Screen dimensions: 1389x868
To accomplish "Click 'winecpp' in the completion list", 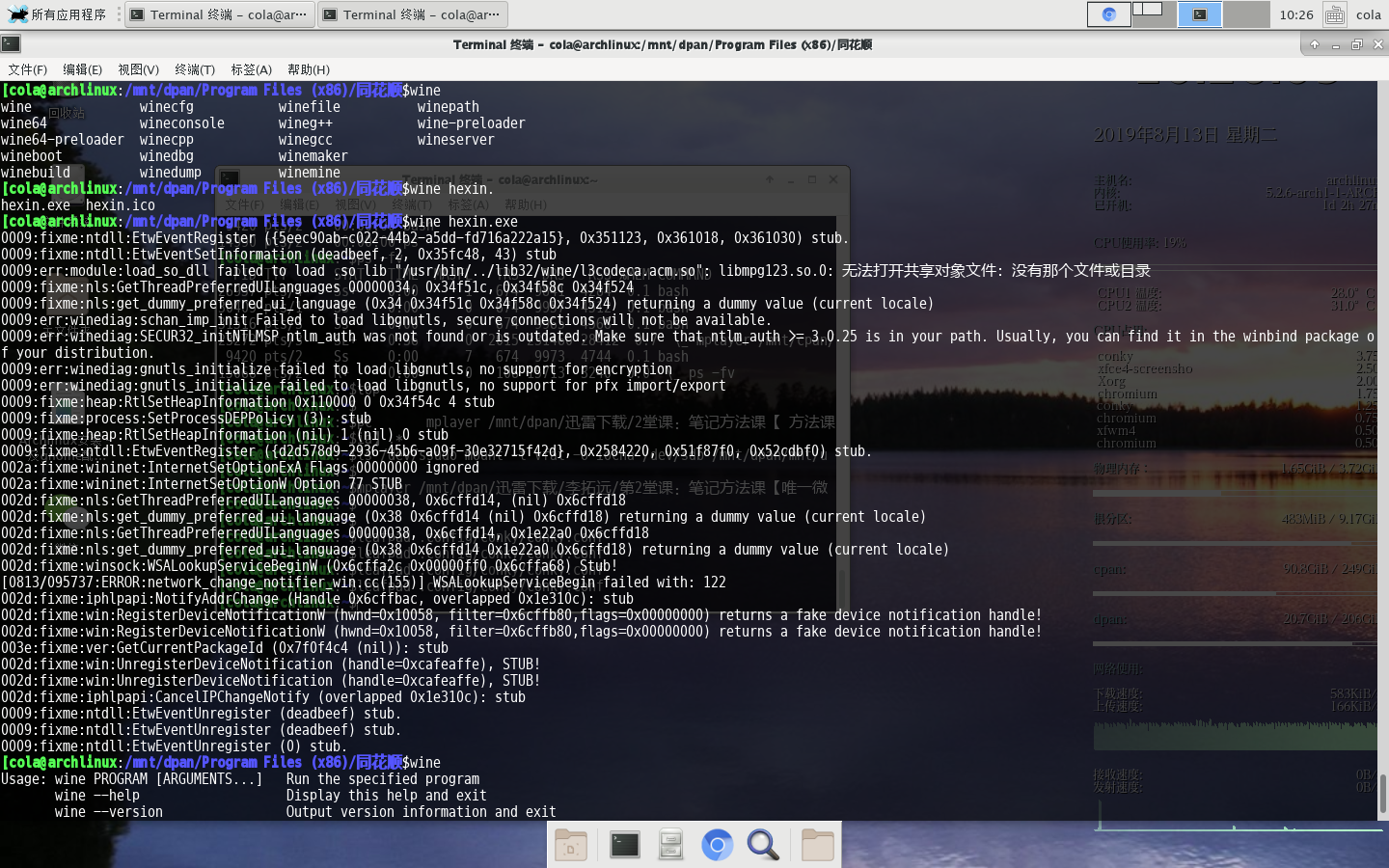I will (166, 140).
